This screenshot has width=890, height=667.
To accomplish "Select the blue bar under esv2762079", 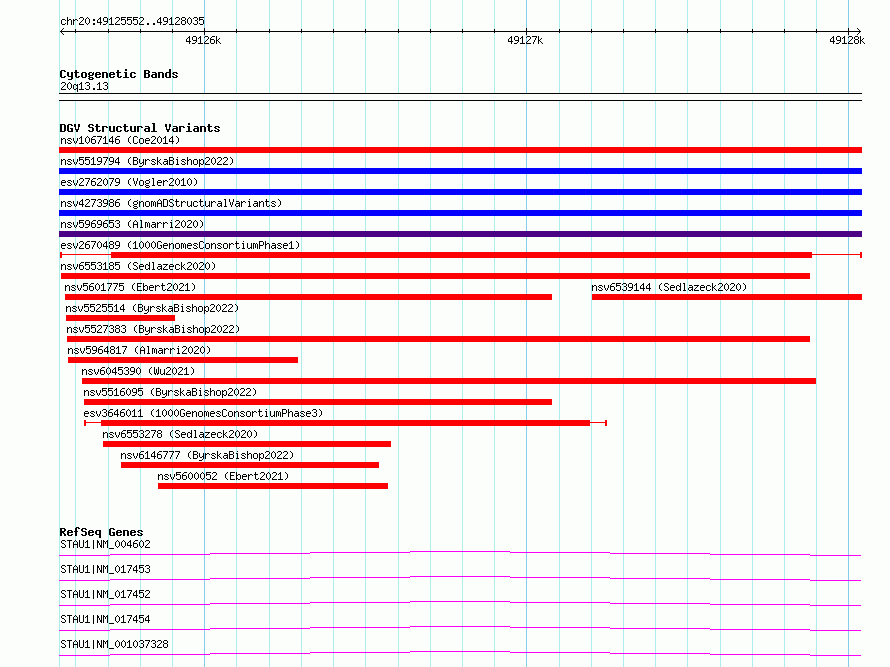I will (x=460, y=192).
